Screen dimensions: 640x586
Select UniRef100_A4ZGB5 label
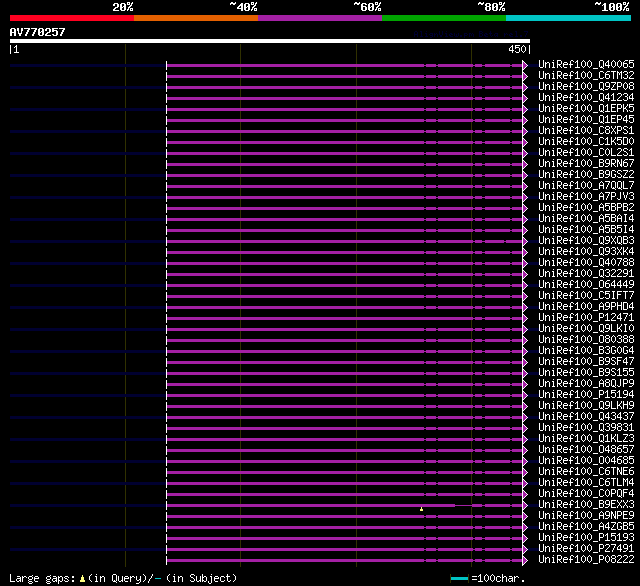(586, 527)
